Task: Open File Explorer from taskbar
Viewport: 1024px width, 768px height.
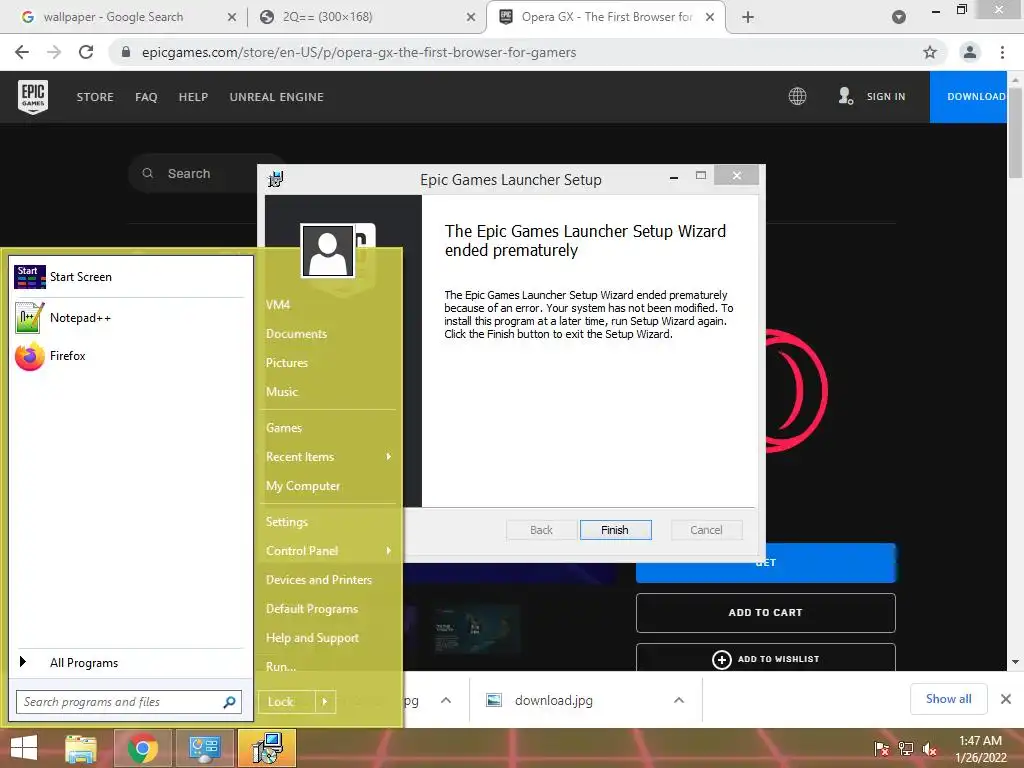Action: pos(81,748)
